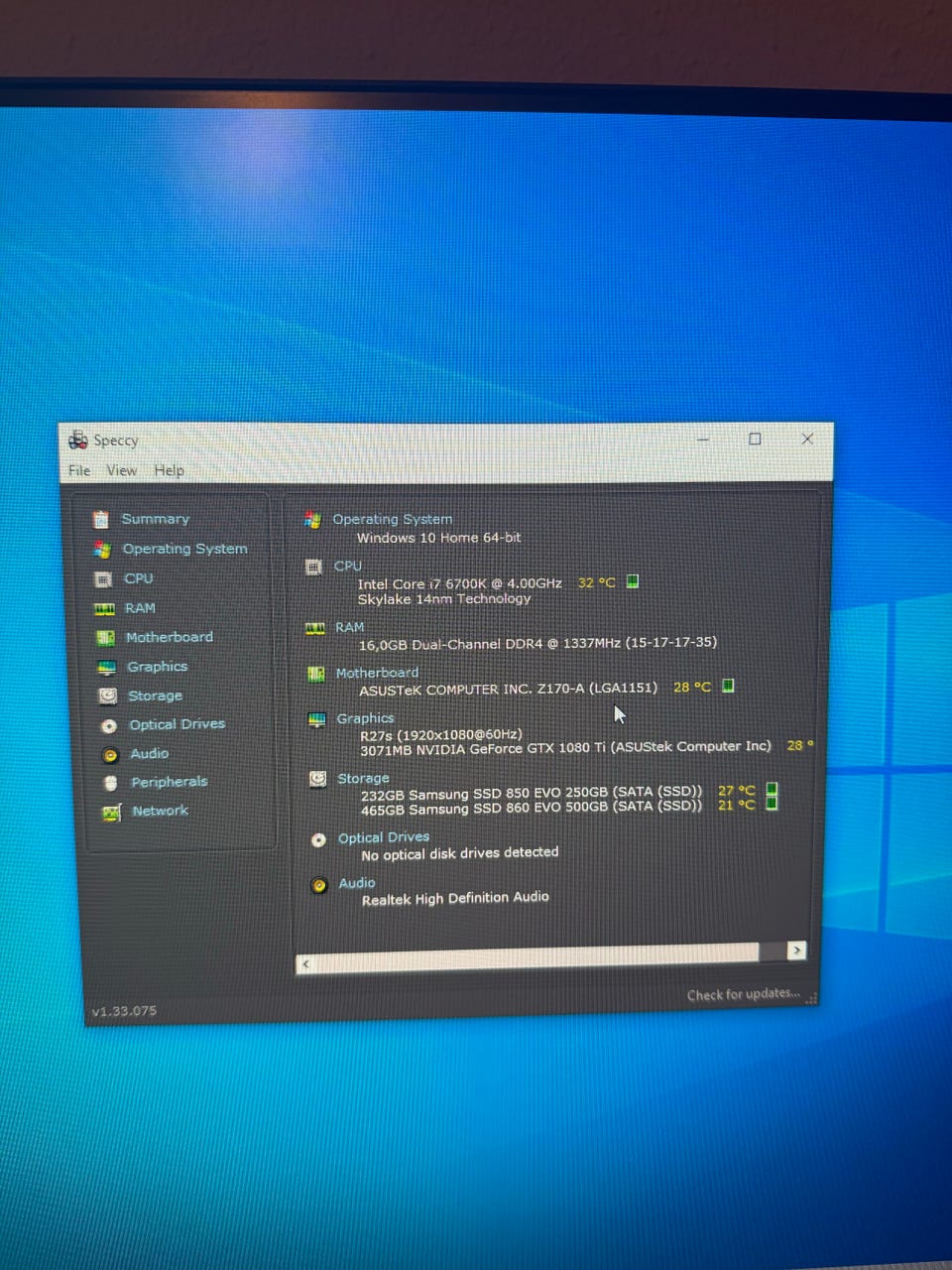The width and height of the screenshot is (952, 1270).
Task: Open the RAM heading link in summary
Action: [350, 627]
